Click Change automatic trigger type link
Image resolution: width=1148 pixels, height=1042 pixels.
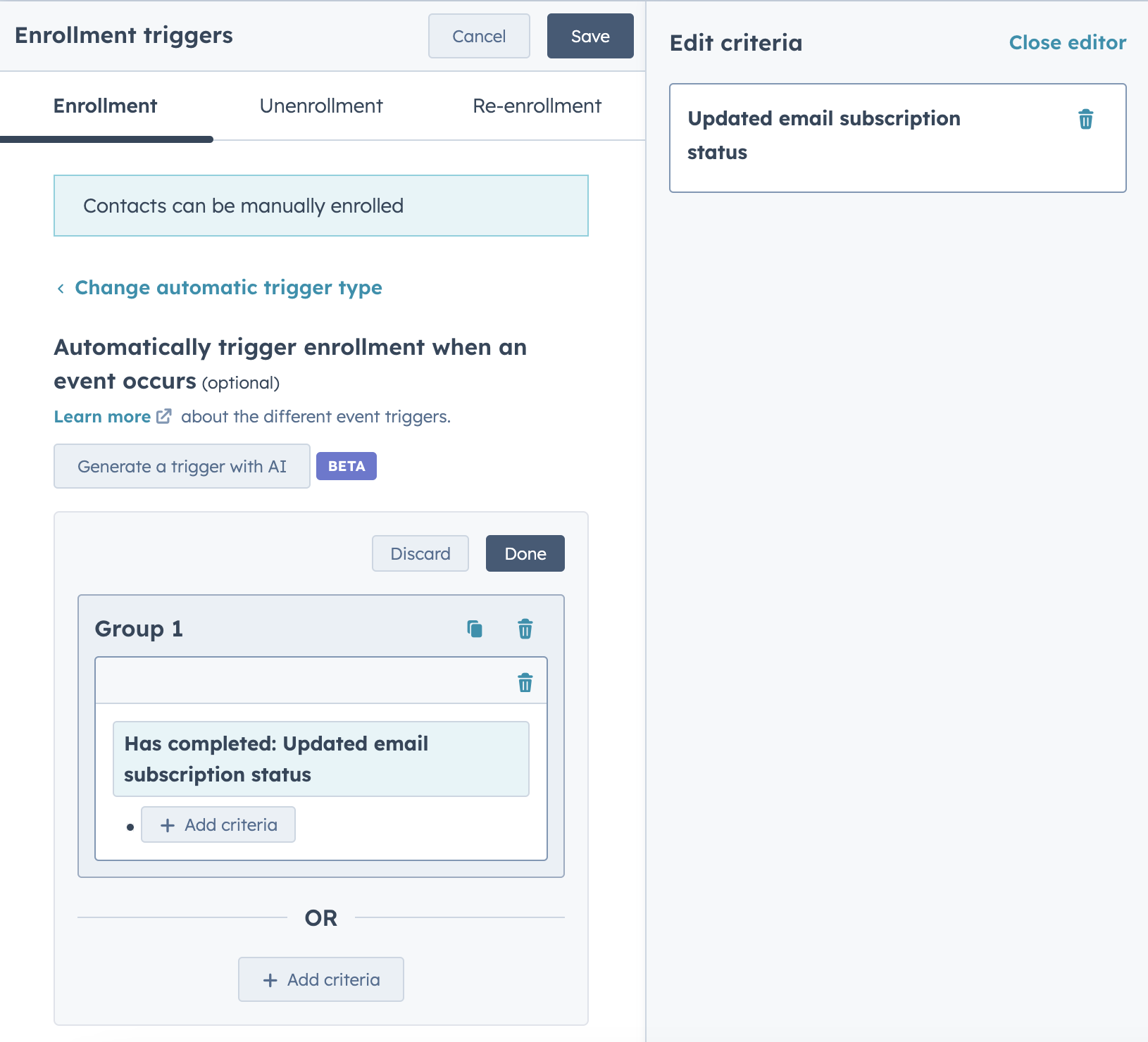[228, 287]
